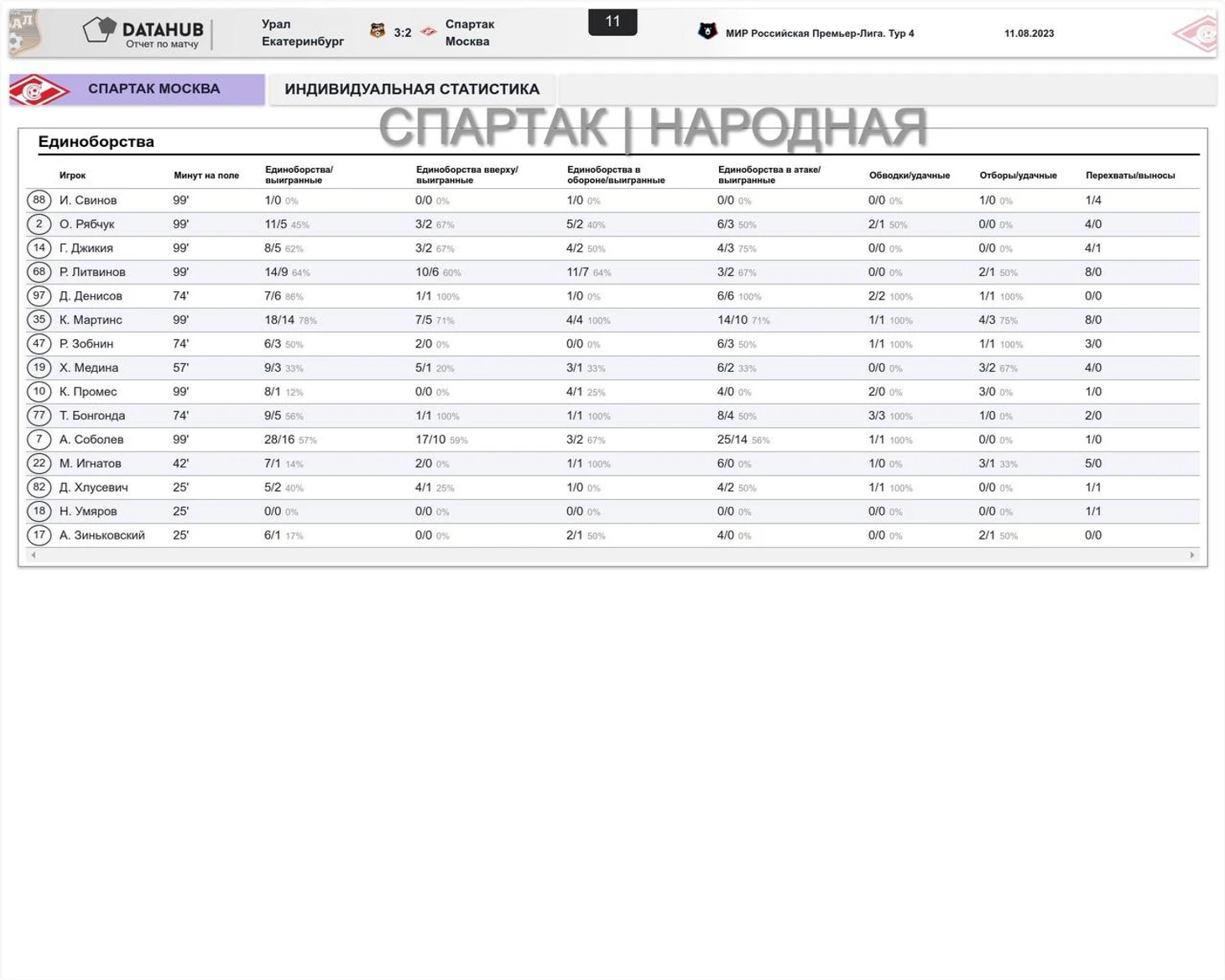Click the Перехваты/выносы column header
1225x980 pixels.
pyautogui.click(x=1130, y=175)
